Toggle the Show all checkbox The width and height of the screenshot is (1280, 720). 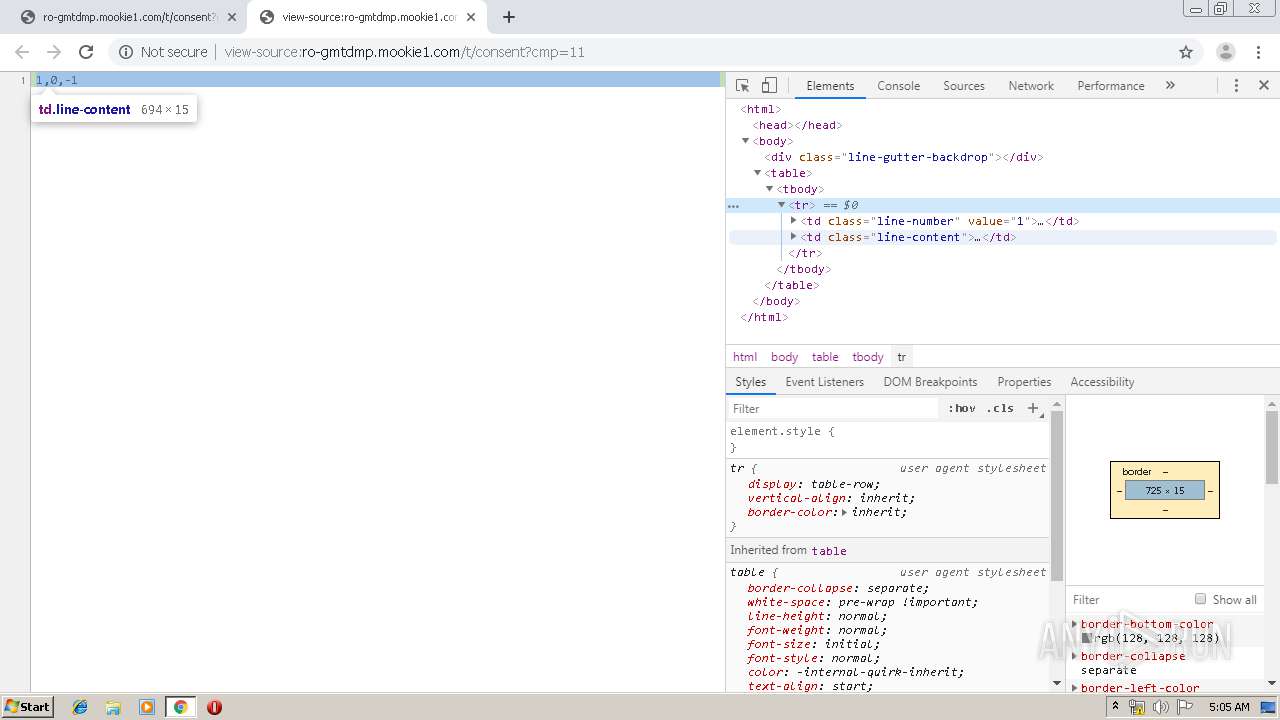pos(1200,599)
